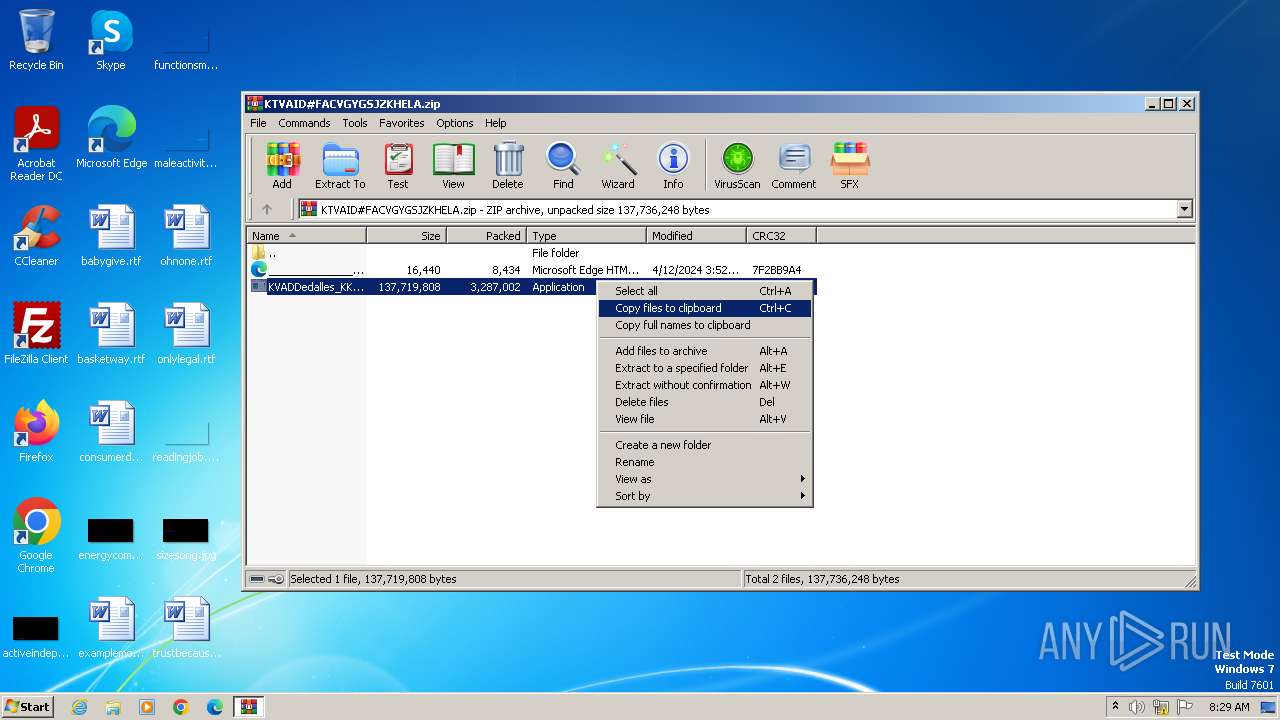Click the Add toolbar icon in WinRAR
Viewport: 1280px width, 720px height.
click(x=282, y=166)
